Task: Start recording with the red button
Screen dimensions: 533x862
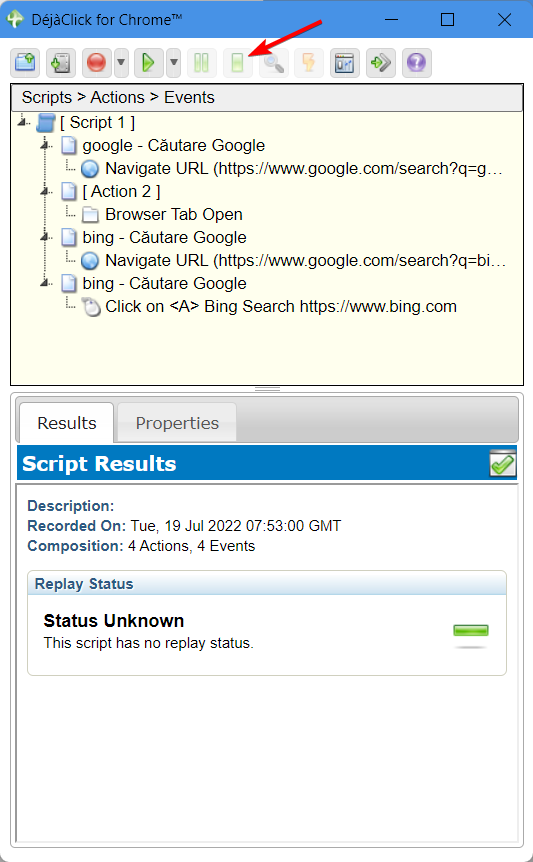Action: point(97,63)
